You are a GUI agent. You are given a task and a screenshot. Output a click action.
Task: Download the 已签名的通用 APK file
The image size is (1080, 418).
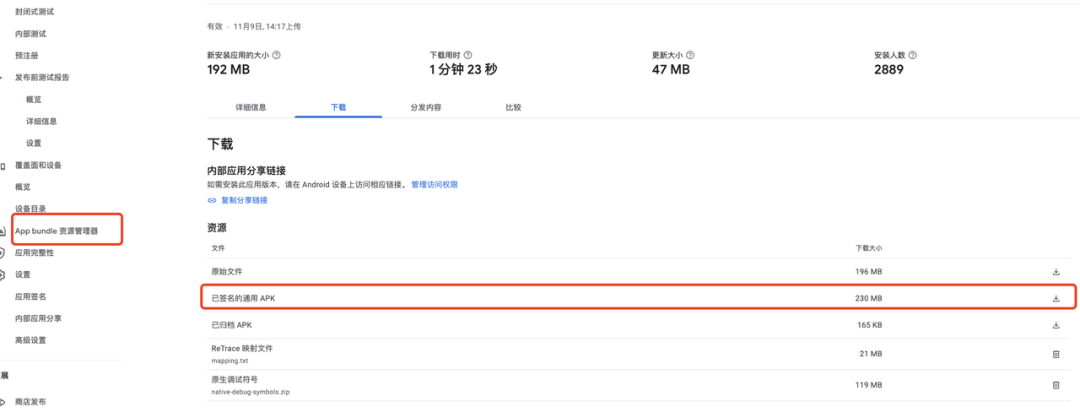tap(1056, 298)
